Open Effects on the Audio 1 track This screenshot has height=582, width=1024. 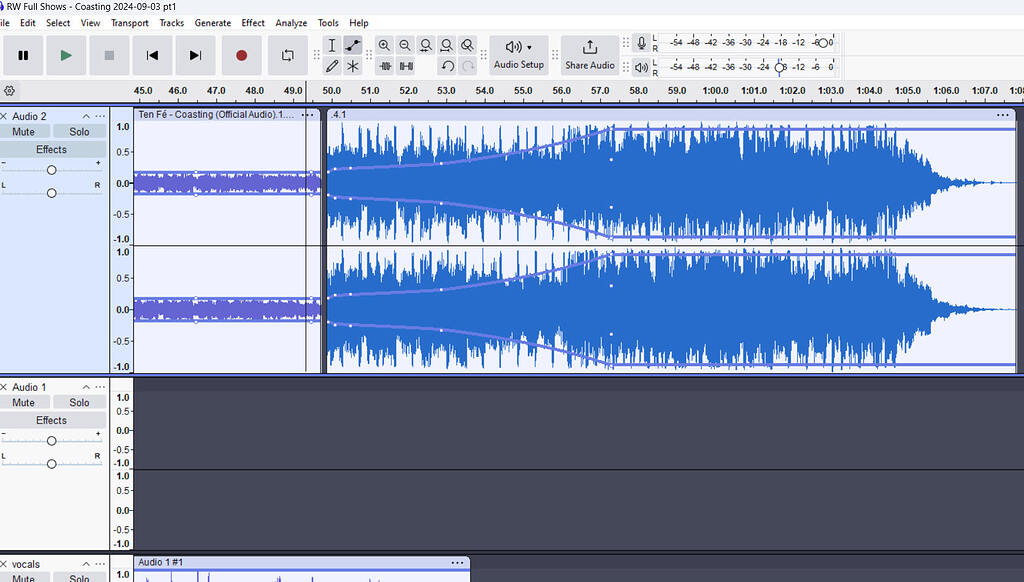click(51, 420)
